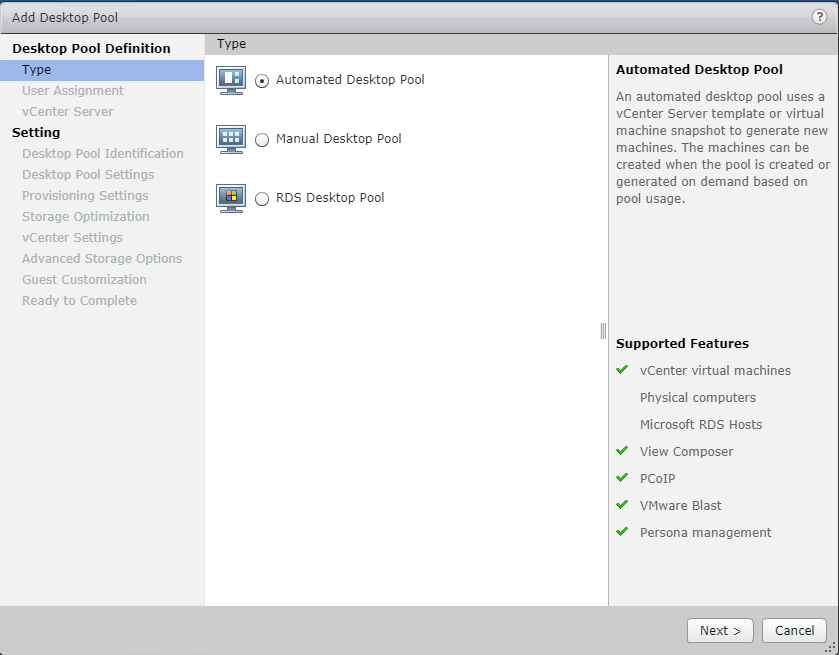Viewport: 839px width, 655px height.
Task: Open help via the question mark icon
Action: [x=822, y=17]
